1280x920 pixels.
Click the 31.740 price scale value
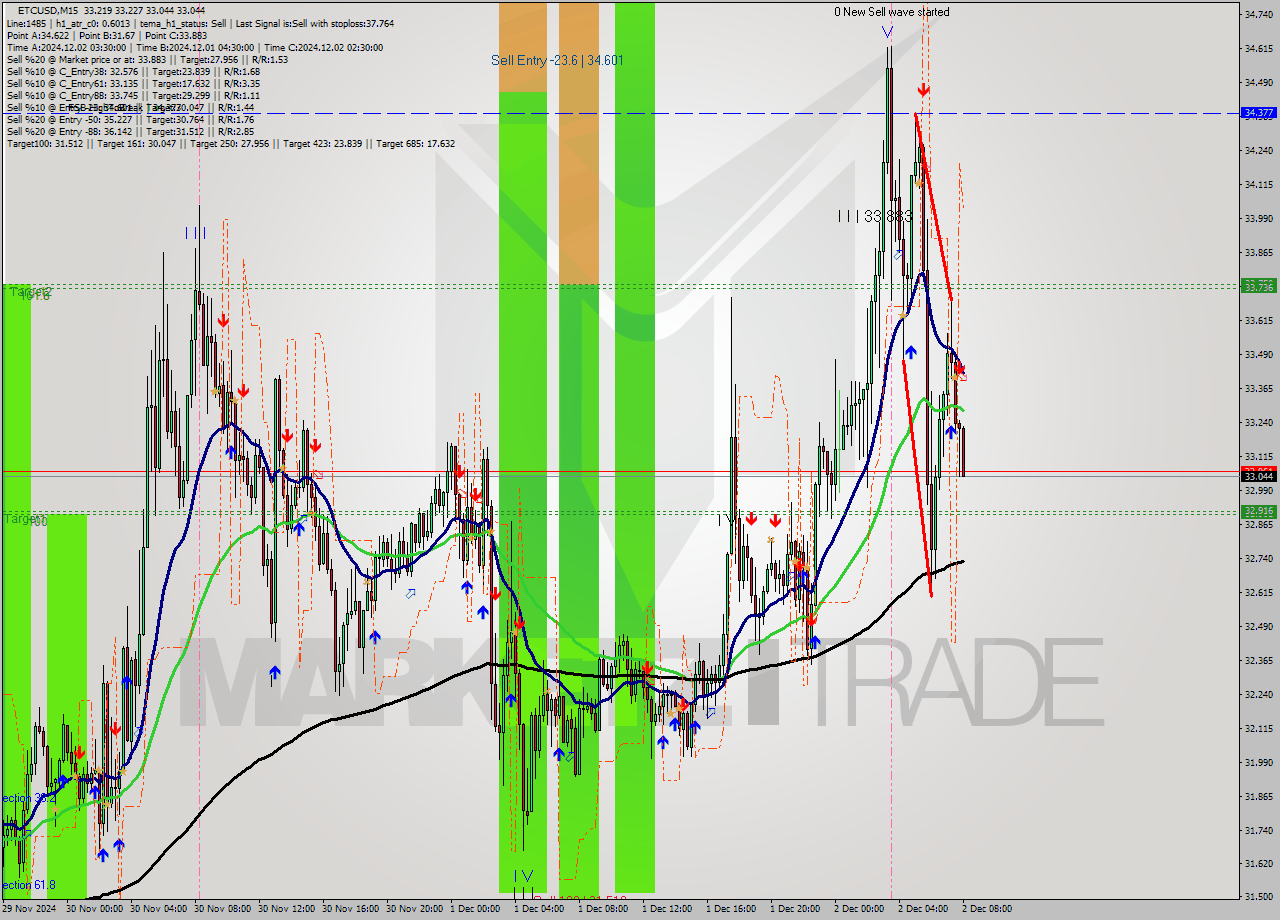[x=1258, y=830]
